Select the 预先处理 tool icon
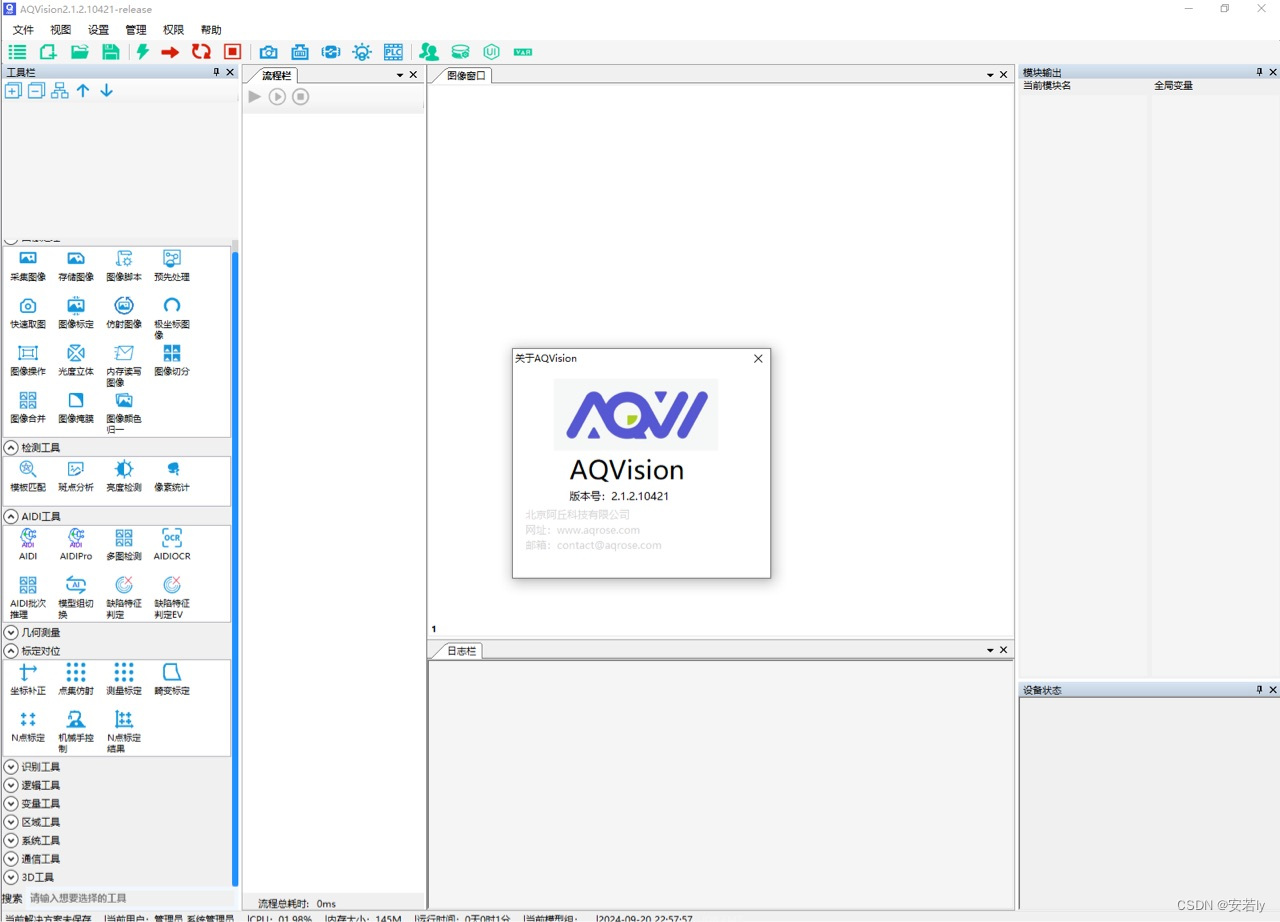The height and width of the screenshot is (922, 1280). pos(172,259)
